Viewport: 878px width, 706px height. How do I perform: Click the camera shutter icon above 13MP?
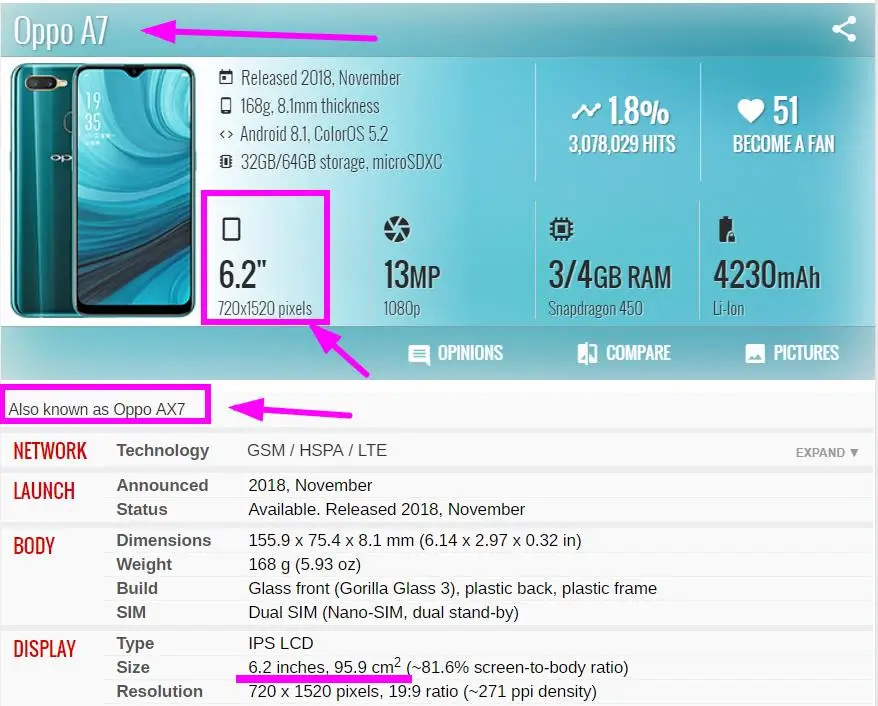(397, 229)
